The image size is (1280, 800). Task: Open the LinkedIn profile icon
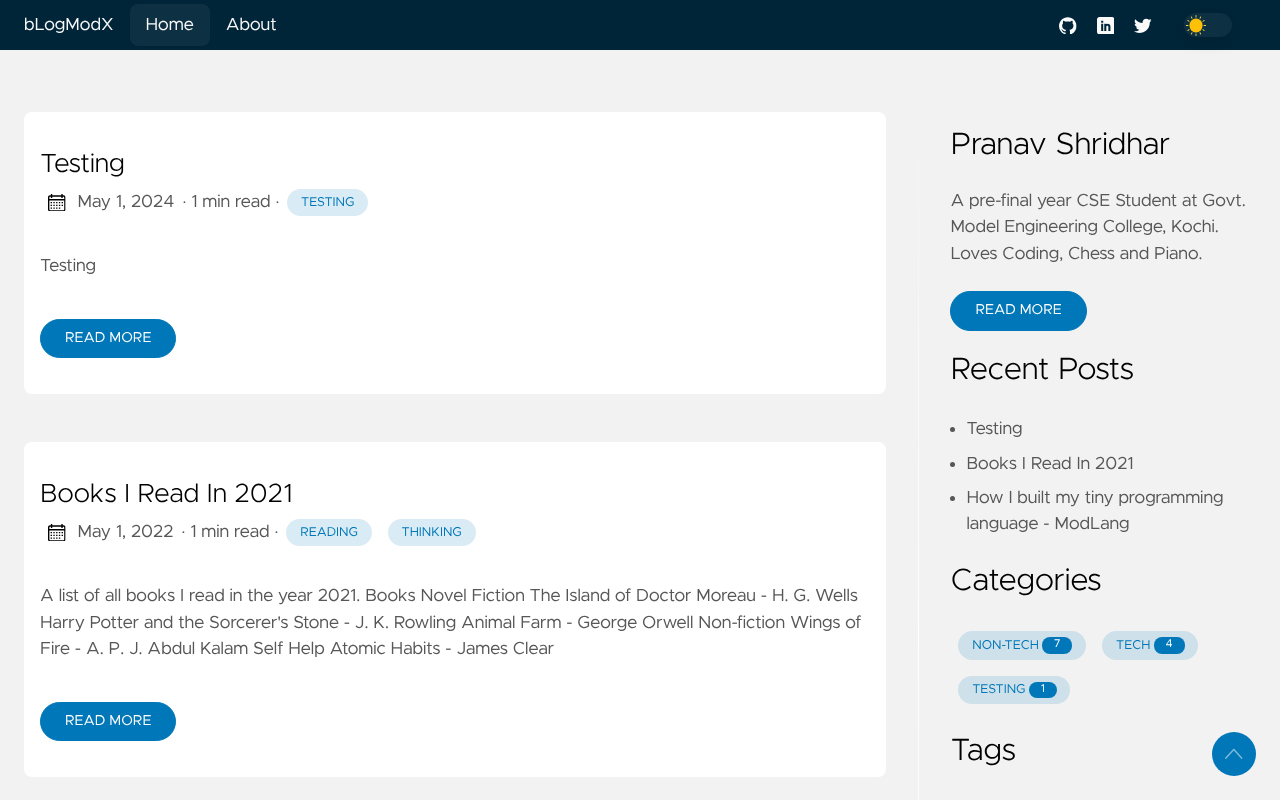[x=1105, y=26]
